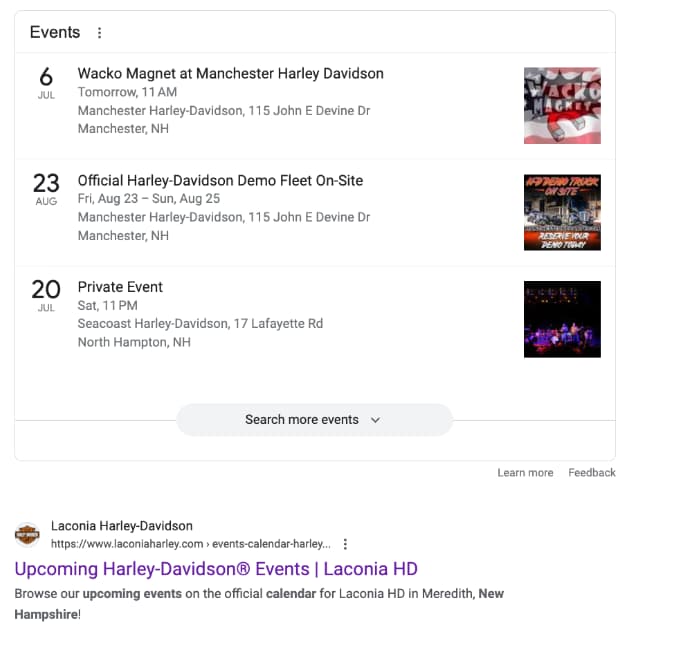Click the 6 JUL date marker
Image resolution: width=682 pixels, height=648 pixels.
point(46,83)
